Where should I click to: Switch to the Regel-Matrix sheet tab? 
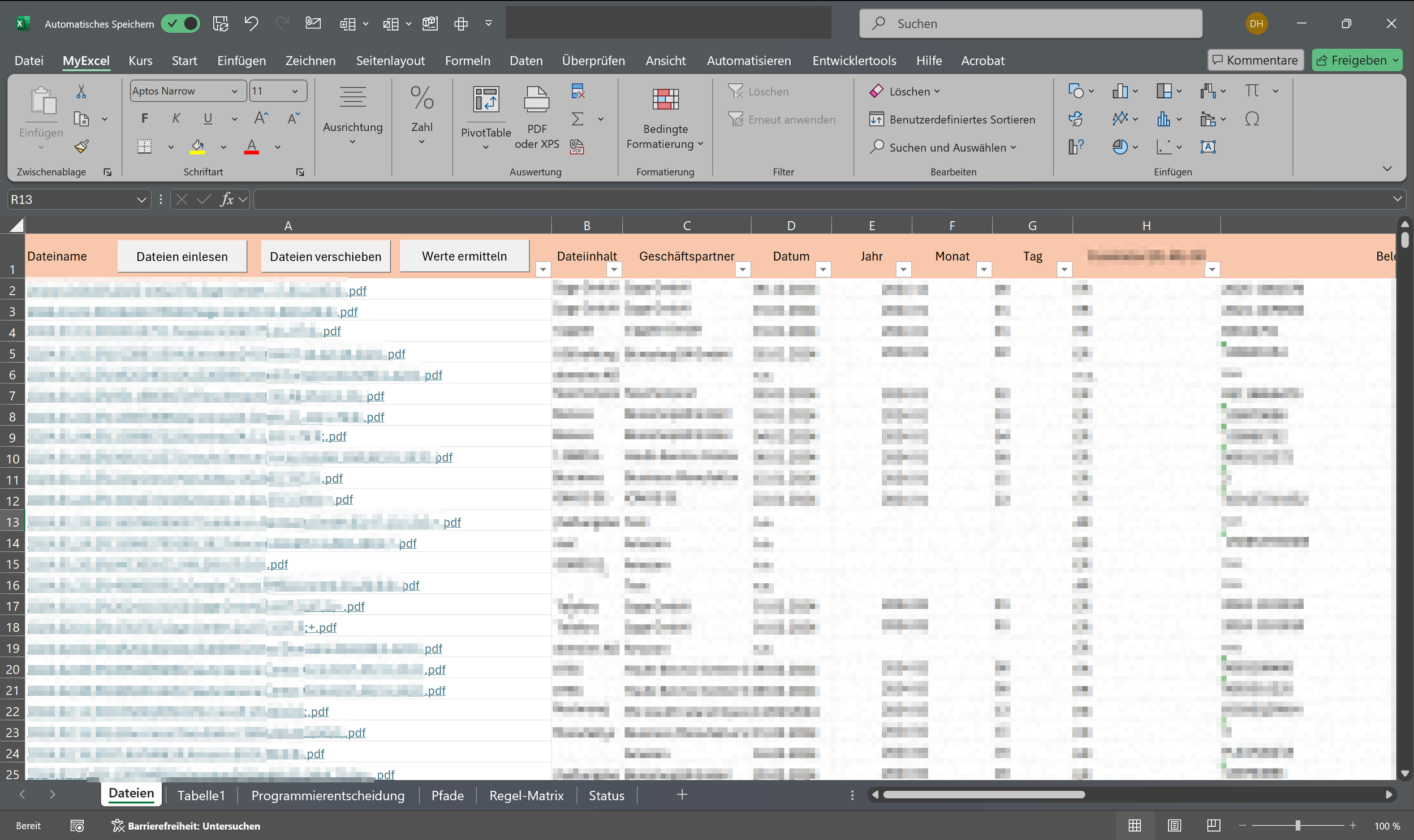coord(525,795)
